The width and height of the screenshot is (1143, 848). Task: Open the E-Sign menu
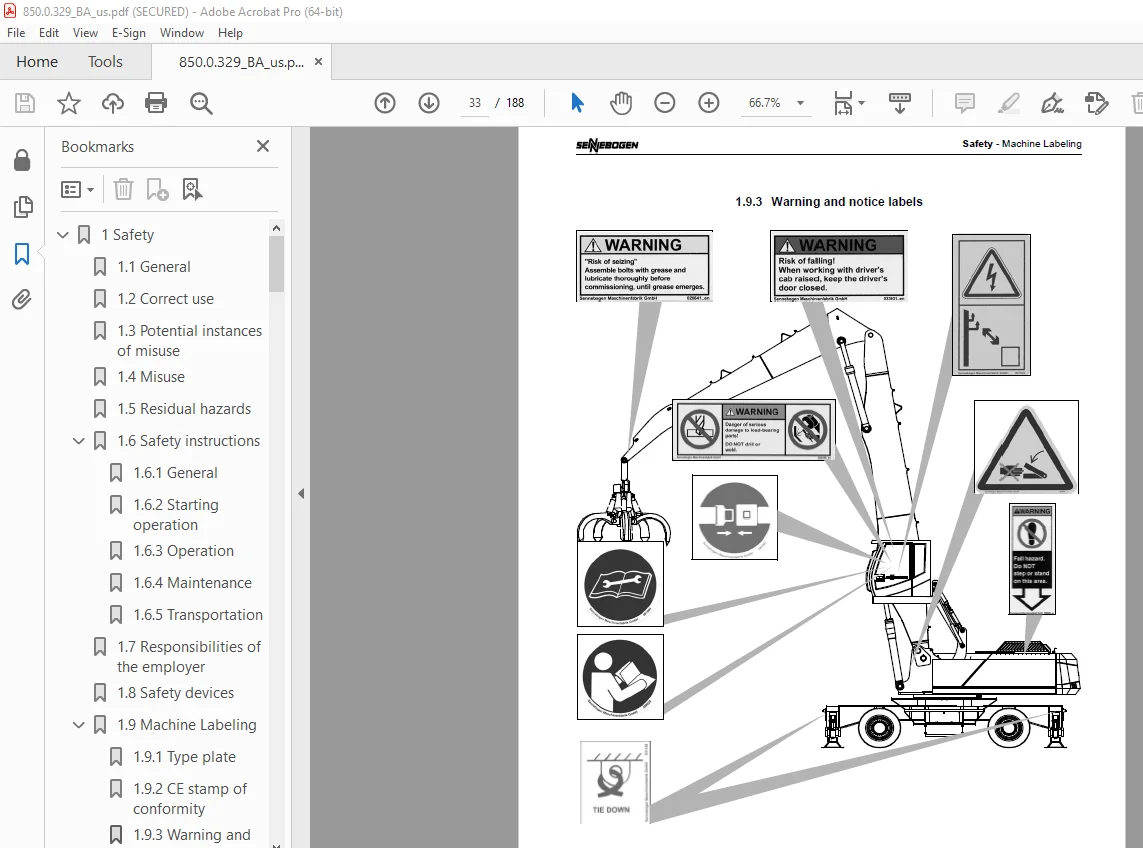pyautogui.click(x=129, y=33)
